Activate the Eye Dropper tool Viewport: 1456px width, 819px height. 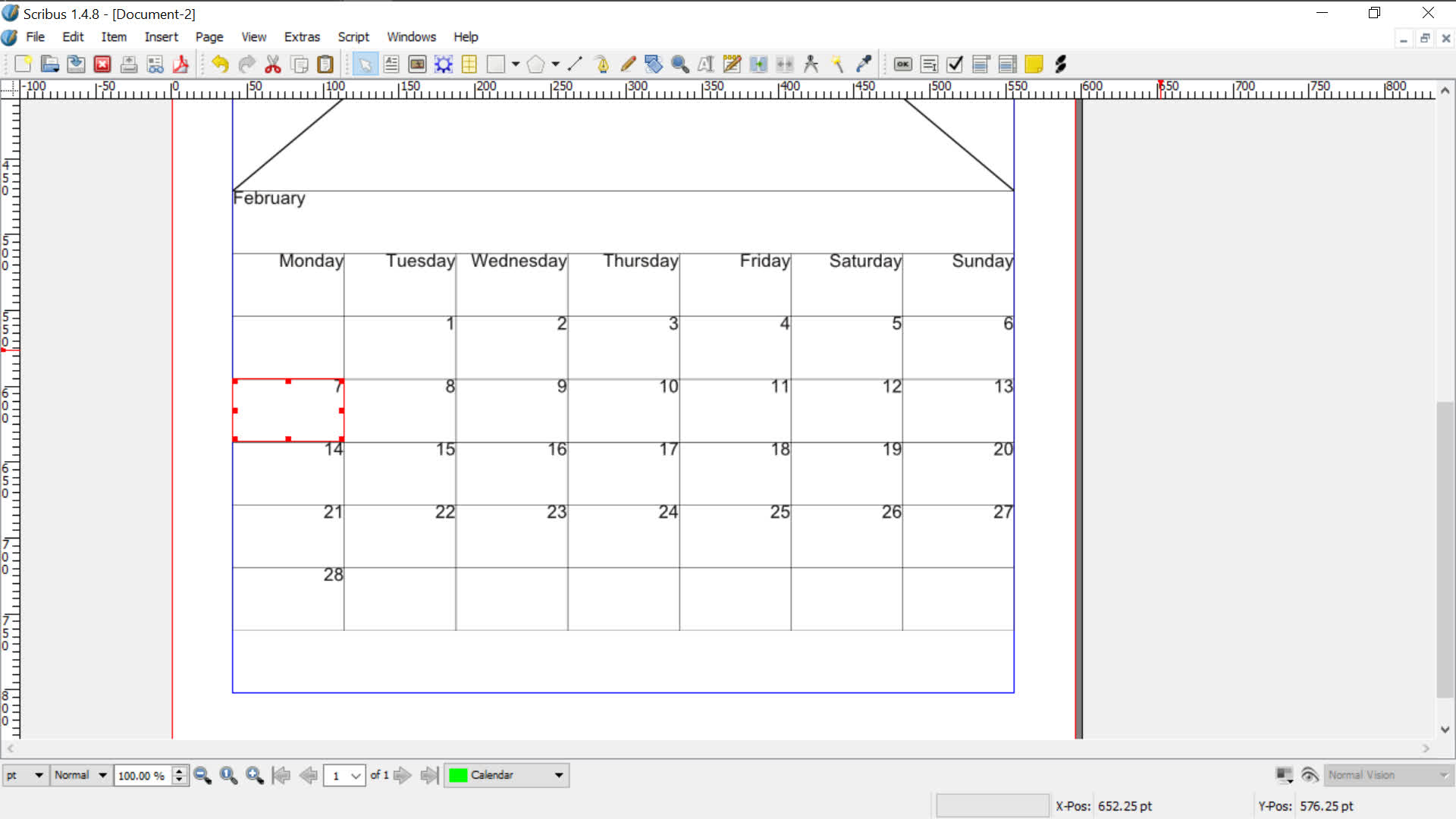(864, 64)
